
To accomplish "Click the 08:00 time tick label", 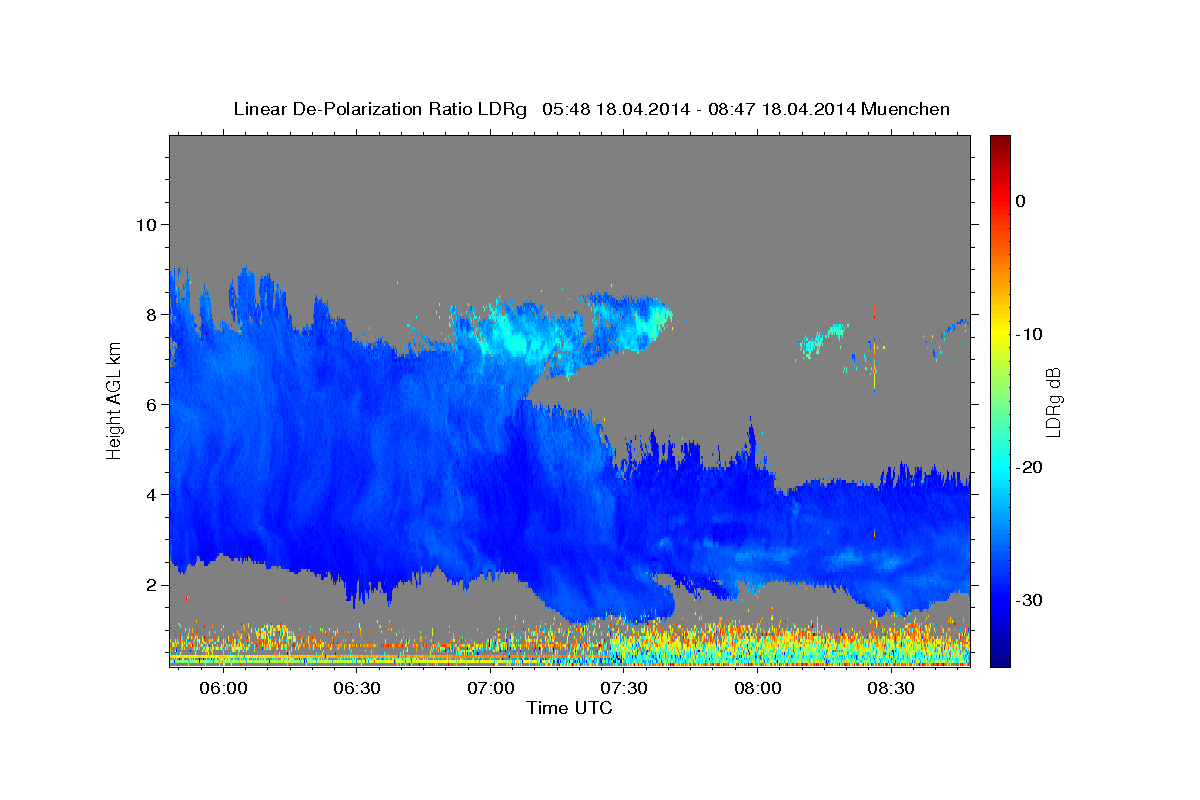I will (758, 689).
